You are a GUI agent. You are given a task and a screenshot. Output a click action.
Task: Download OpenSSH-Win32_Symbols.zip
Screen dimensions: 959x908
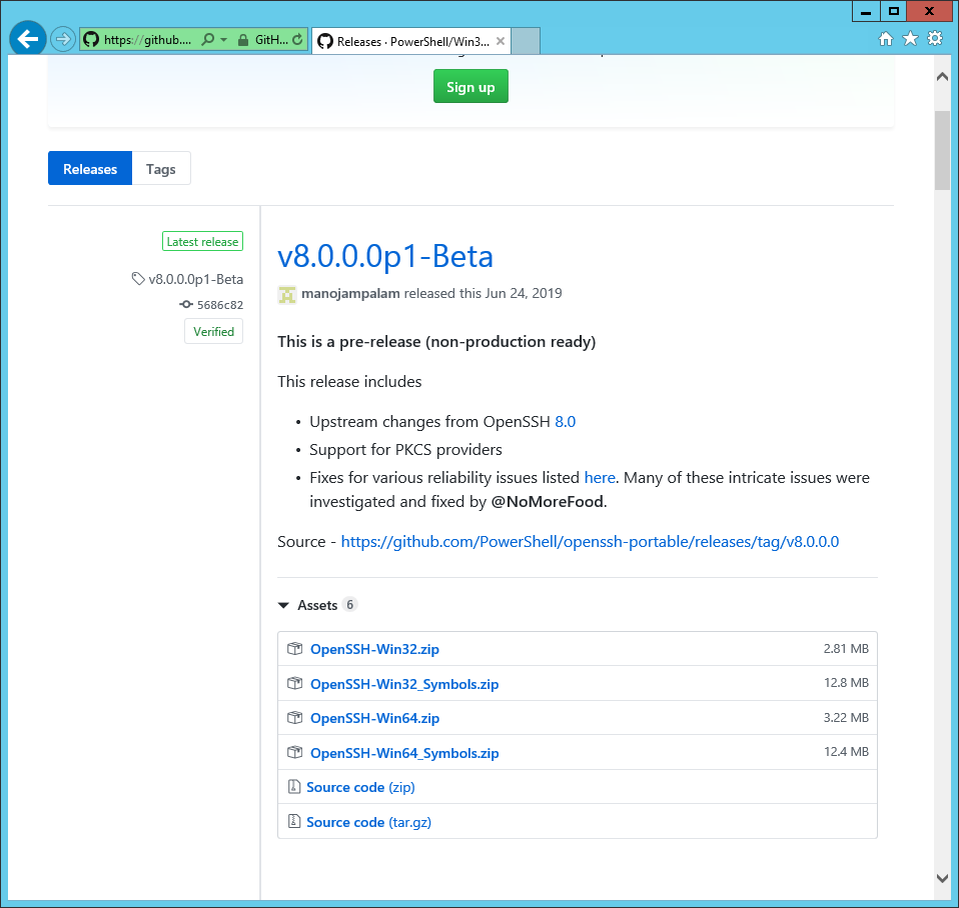coord(404,684)
